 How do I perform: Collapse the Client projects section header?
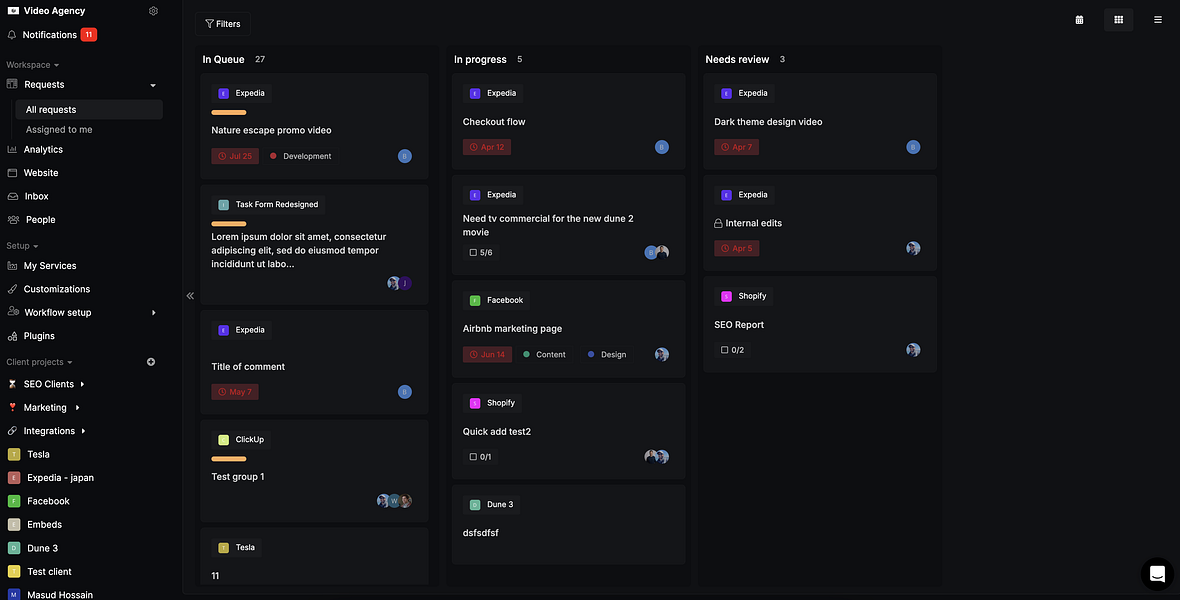(39, 362)
